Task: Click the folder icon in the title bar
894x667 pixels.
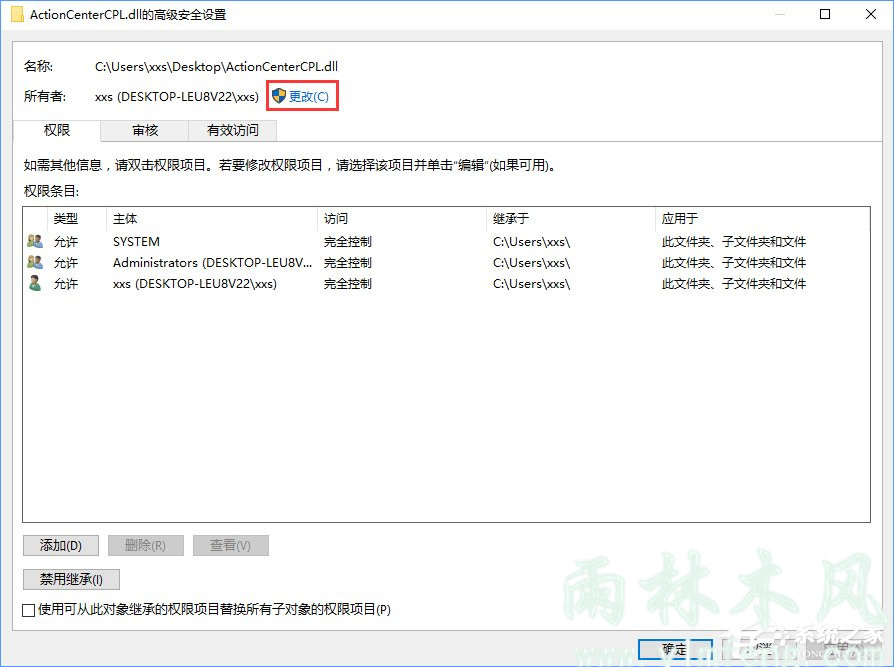Action: click(x=17, y=14)
